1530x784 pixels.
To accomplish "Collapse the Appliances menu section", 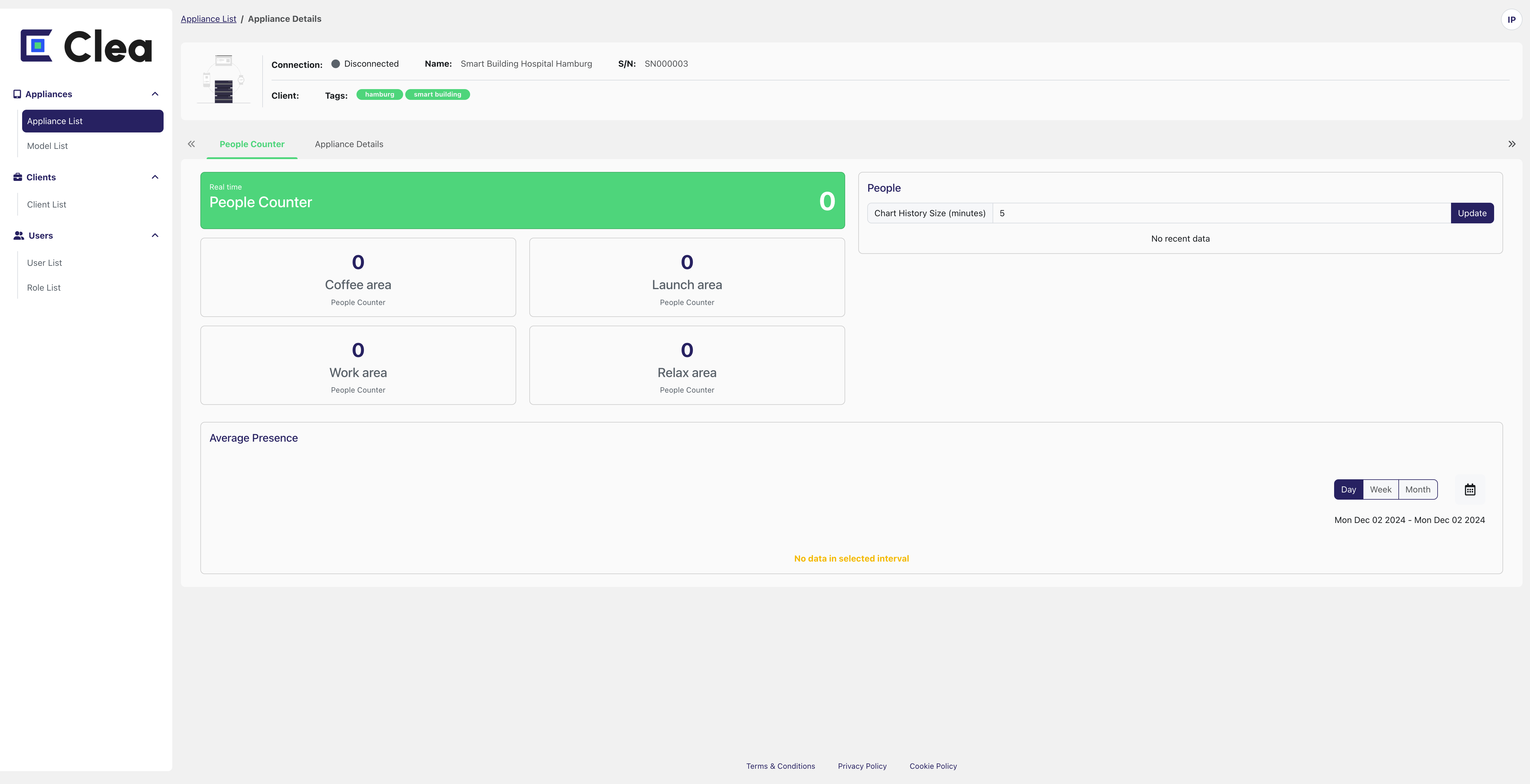I will coord(155,94).
